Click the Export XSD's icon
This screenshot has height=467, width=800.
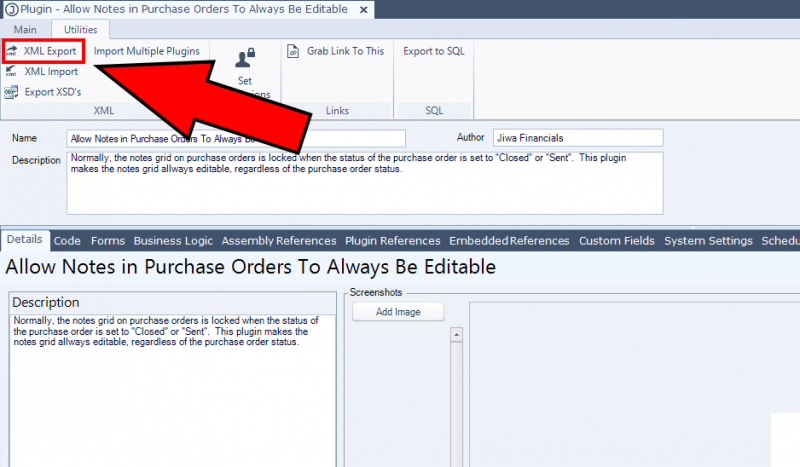(11, 92)
